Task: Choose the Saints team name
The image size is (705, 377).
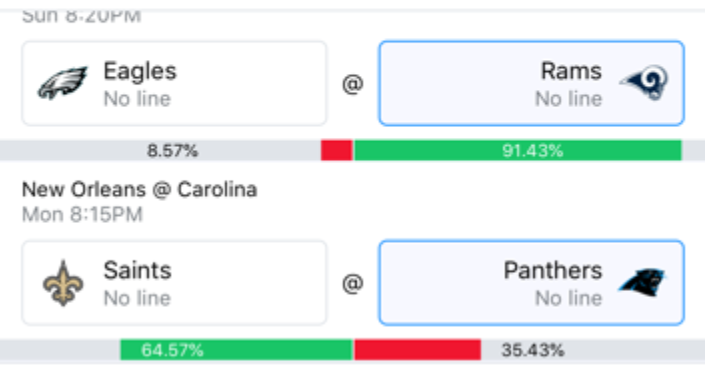Action: click(137, 270)
